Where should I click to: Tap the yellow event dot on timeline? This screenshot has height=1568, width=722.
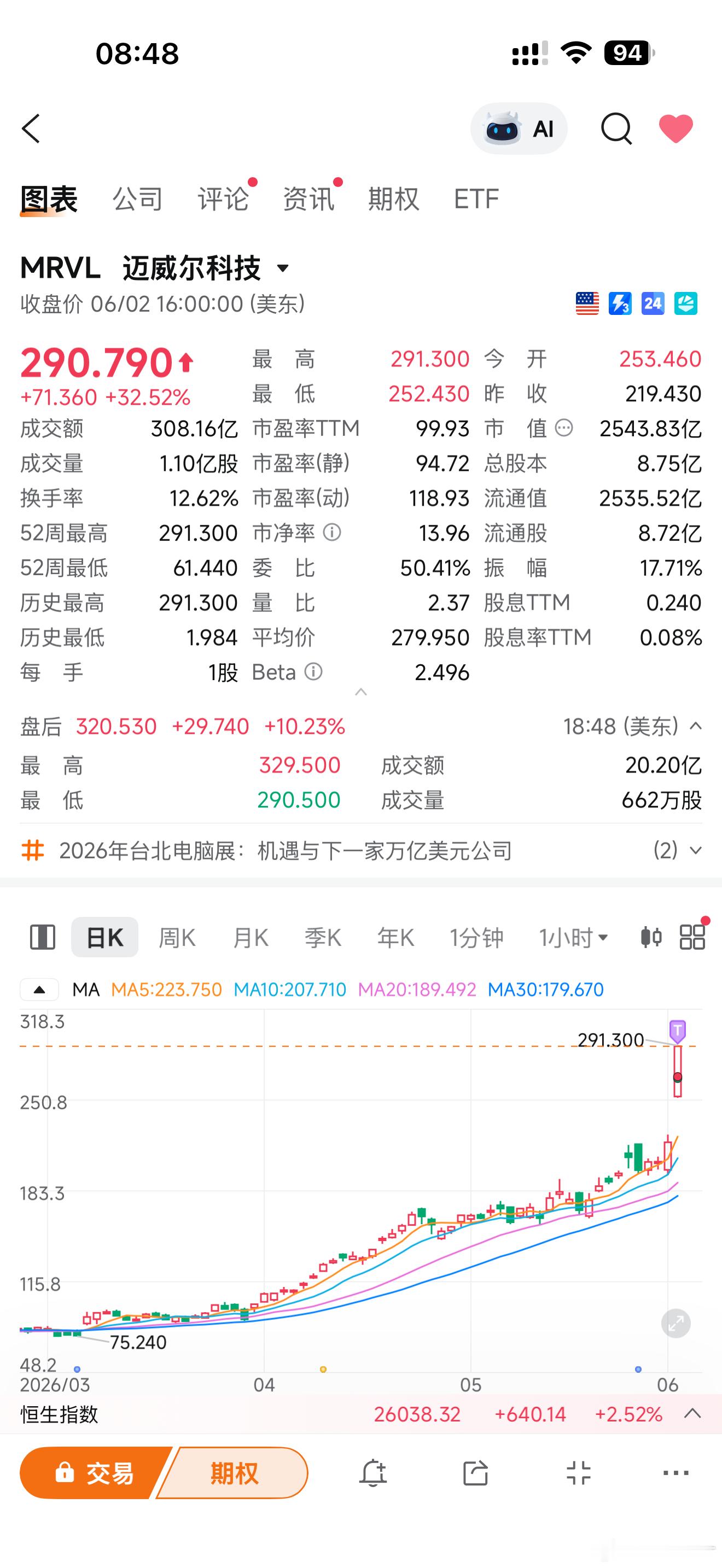(x=323, y=1370)
